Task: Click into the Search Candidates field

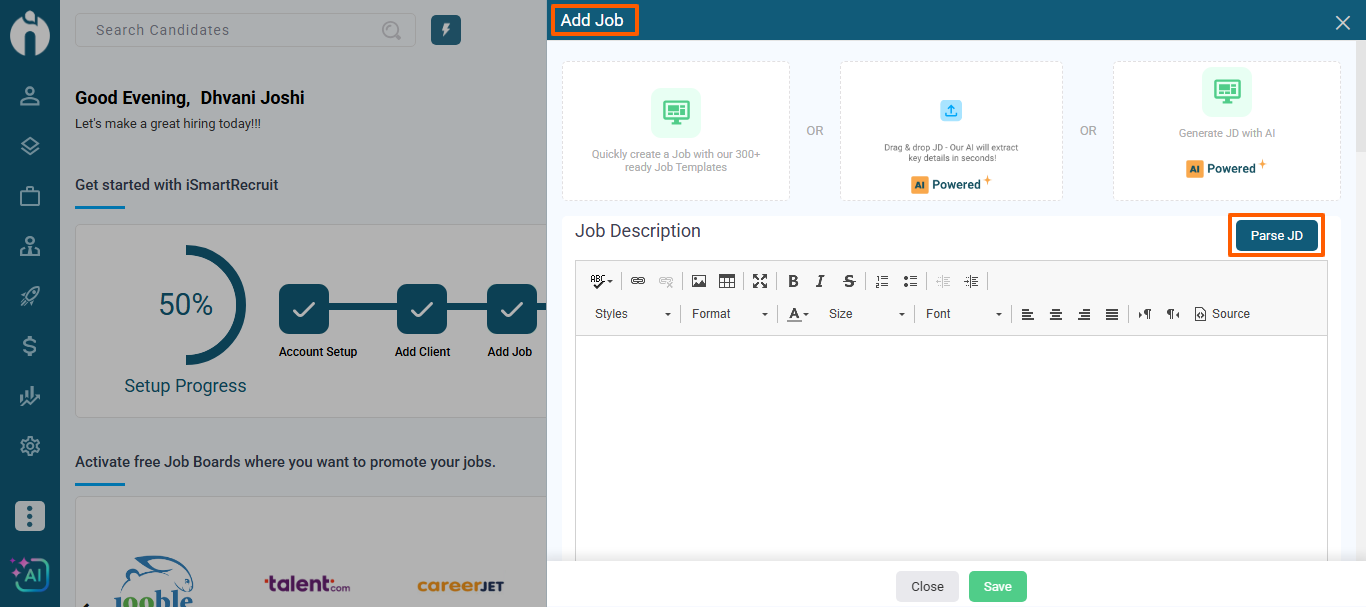Action: pos(235,30)
